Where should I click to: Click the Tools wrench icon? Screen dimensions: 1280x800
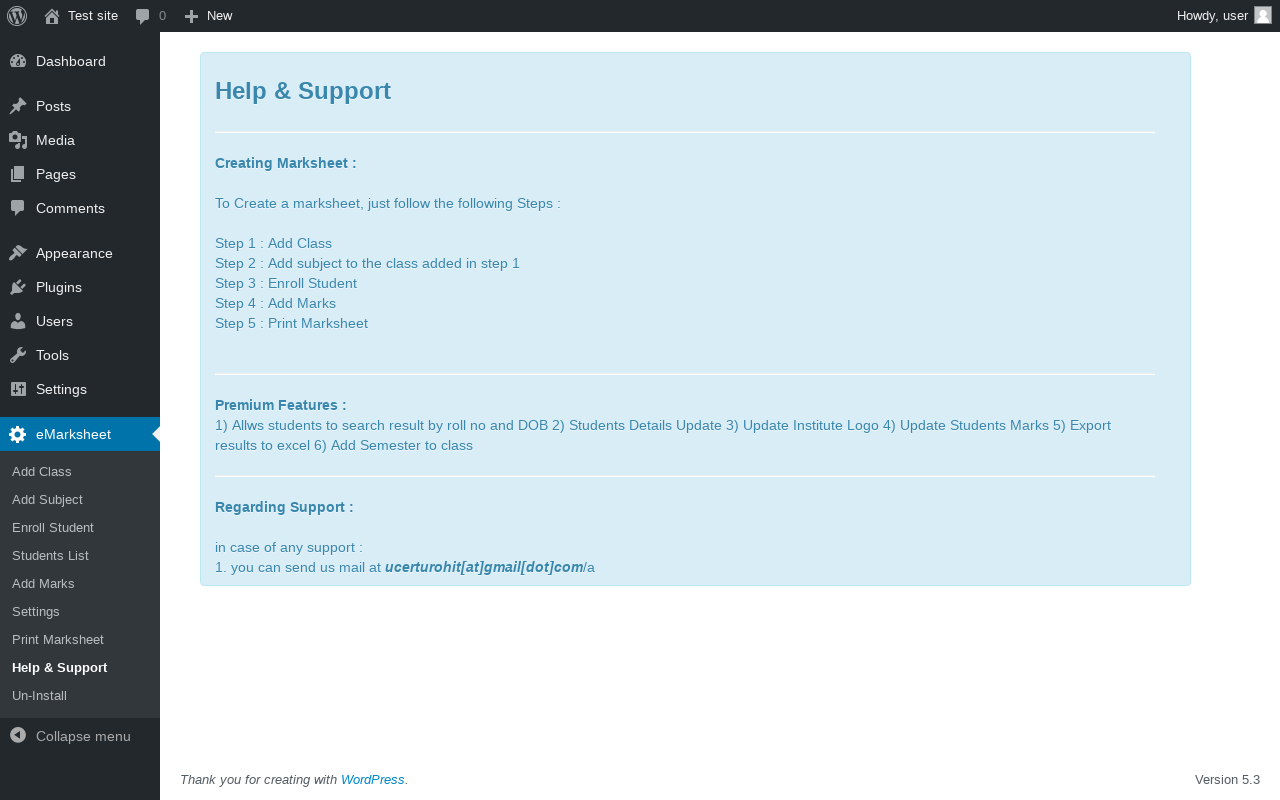18,355
